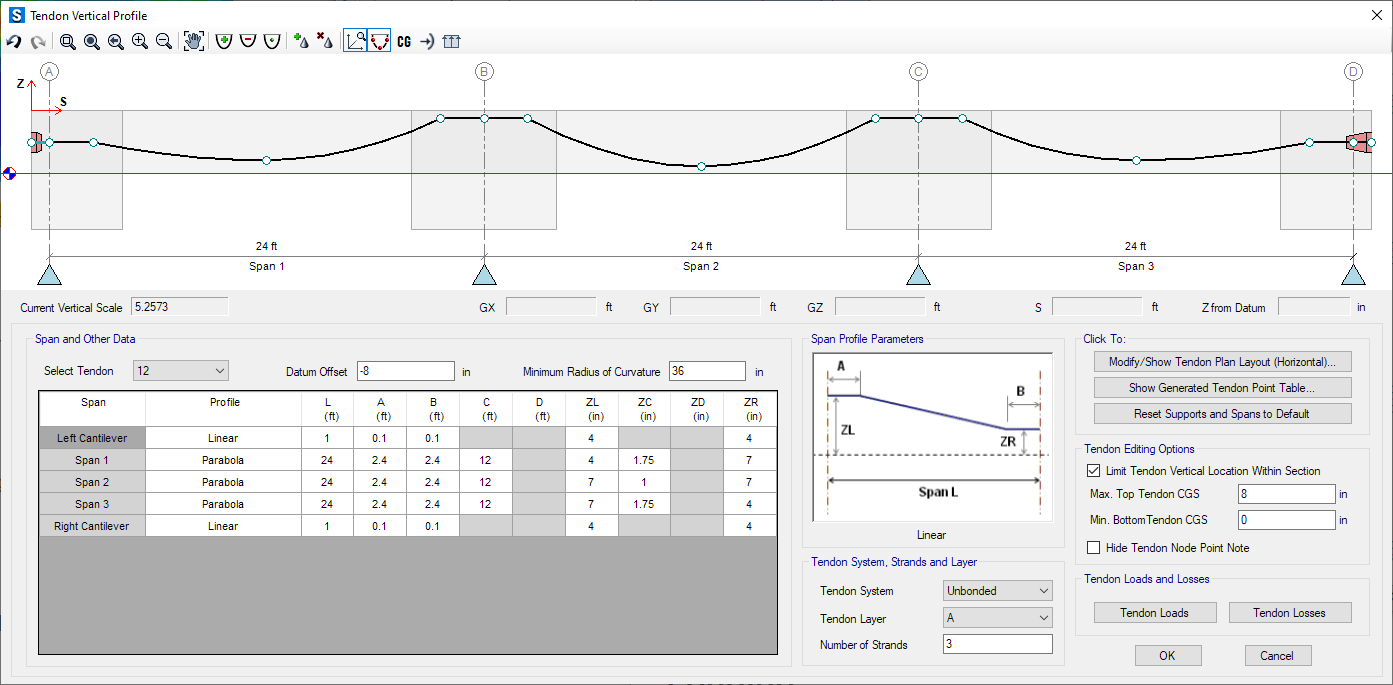Click the Number of Strands input field

pos(997,645)
